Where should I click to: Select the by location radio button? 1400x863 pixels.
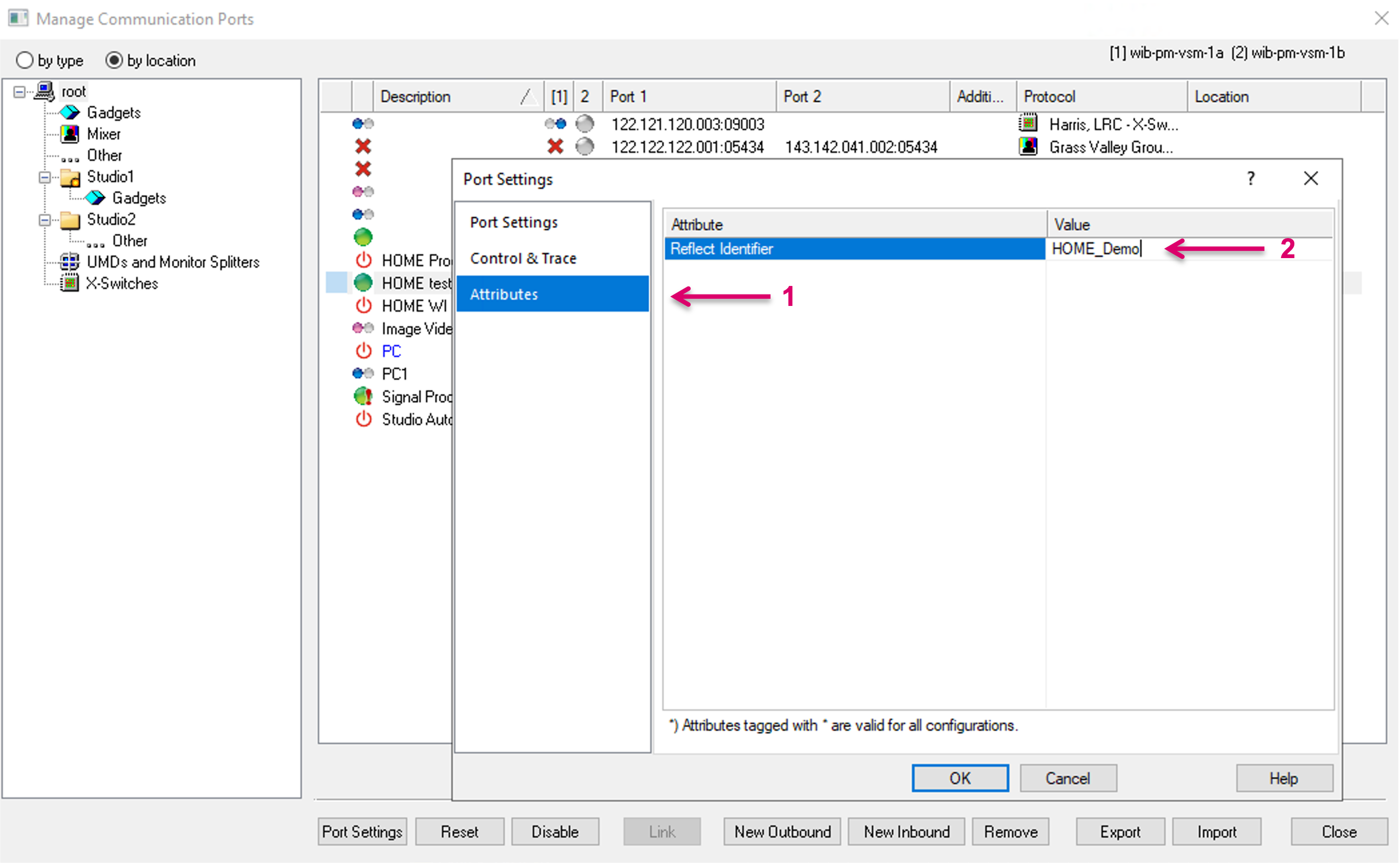point(114,60)
